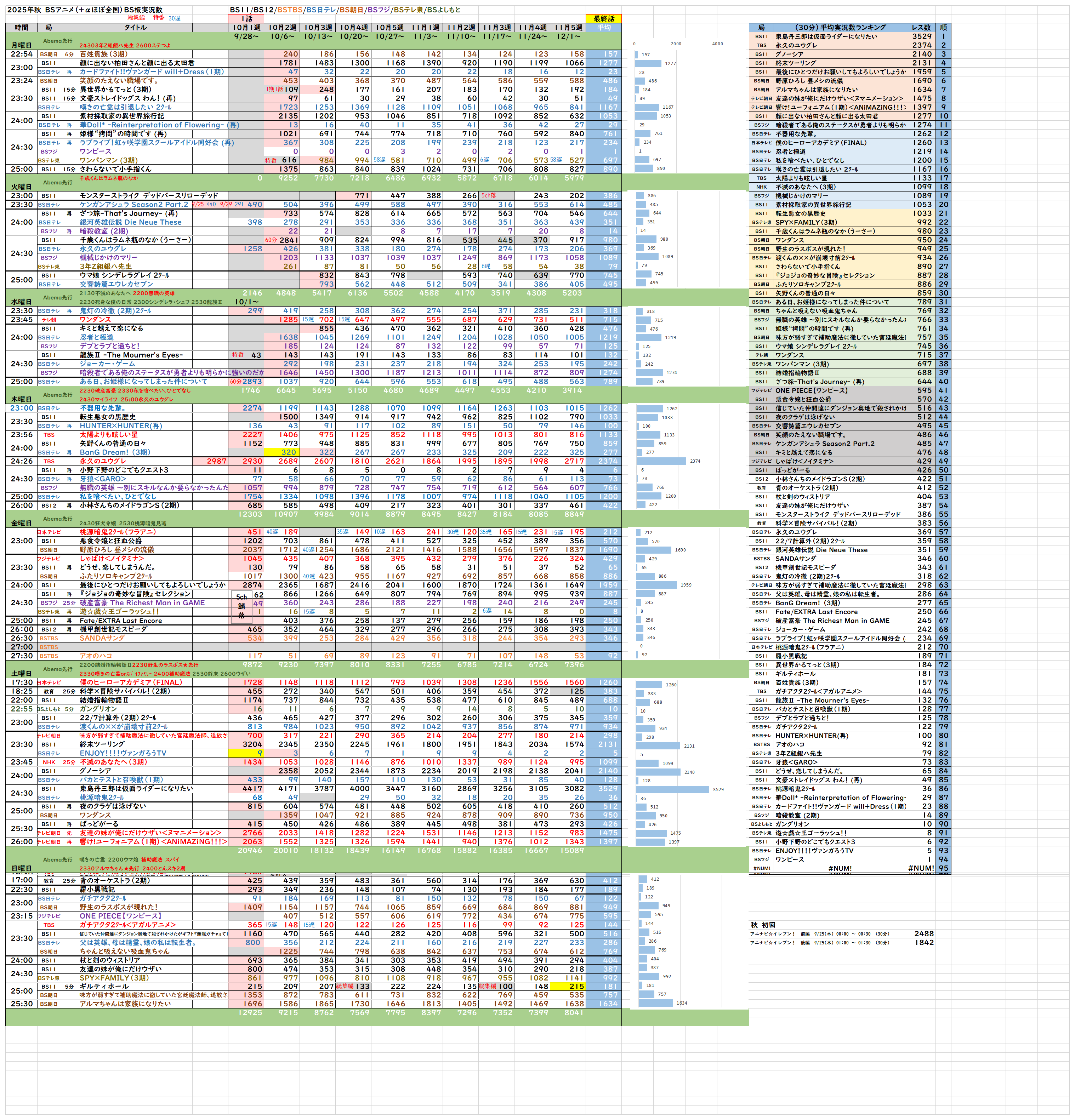Select the タイトル column header
Viewport: 1075px width, 1120px height.
tap(136, 27)
